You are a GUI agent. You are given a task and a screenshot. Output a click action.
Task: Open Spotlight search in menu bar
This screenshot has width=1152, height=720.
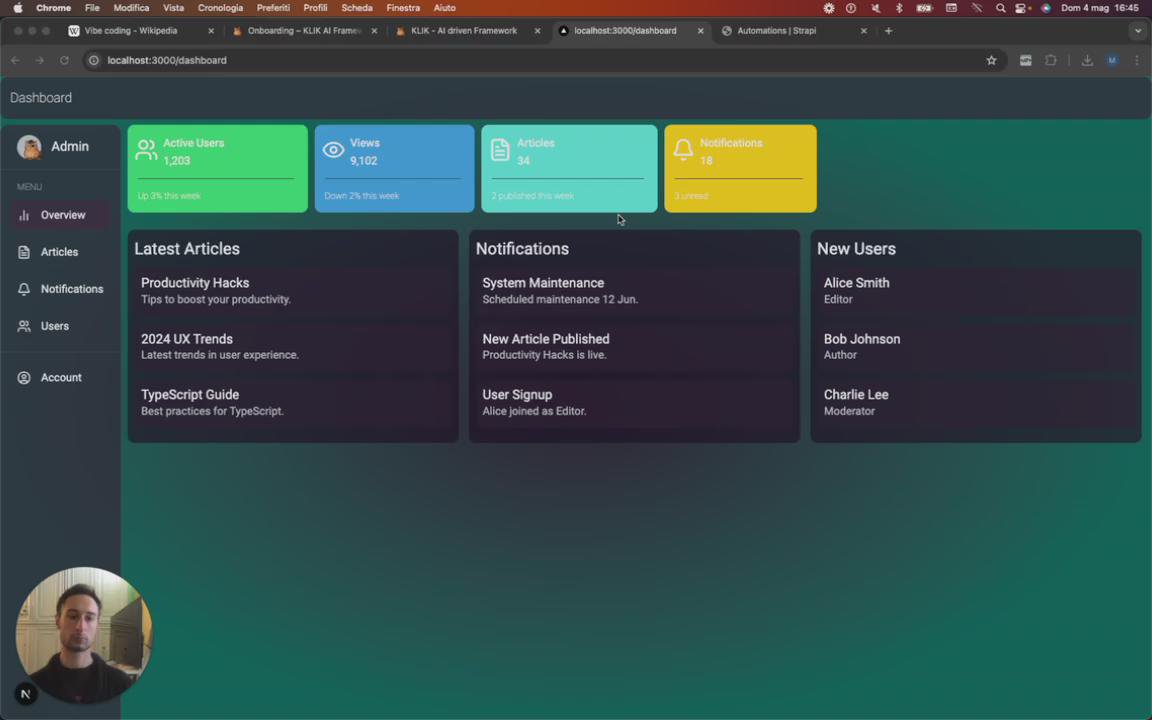(x=1000, y=8)
